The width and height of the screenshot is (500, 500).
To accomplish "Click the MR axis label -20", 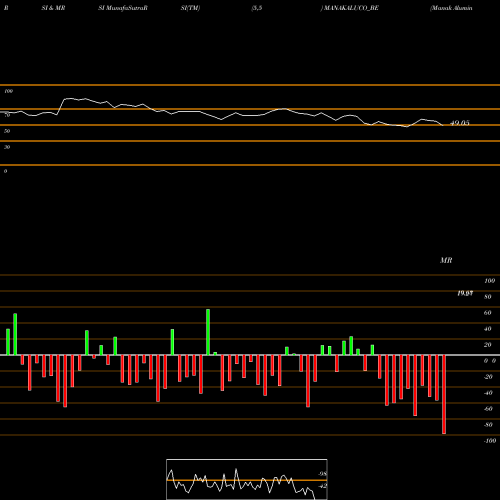I will (488, 377).
